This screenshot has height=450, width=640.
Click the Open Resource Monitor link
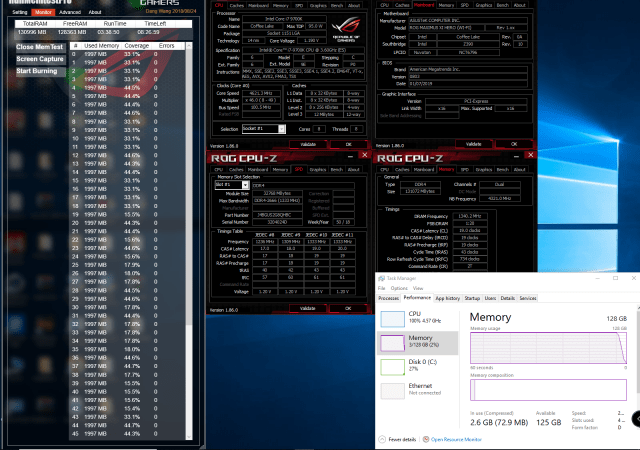point(456,439)
